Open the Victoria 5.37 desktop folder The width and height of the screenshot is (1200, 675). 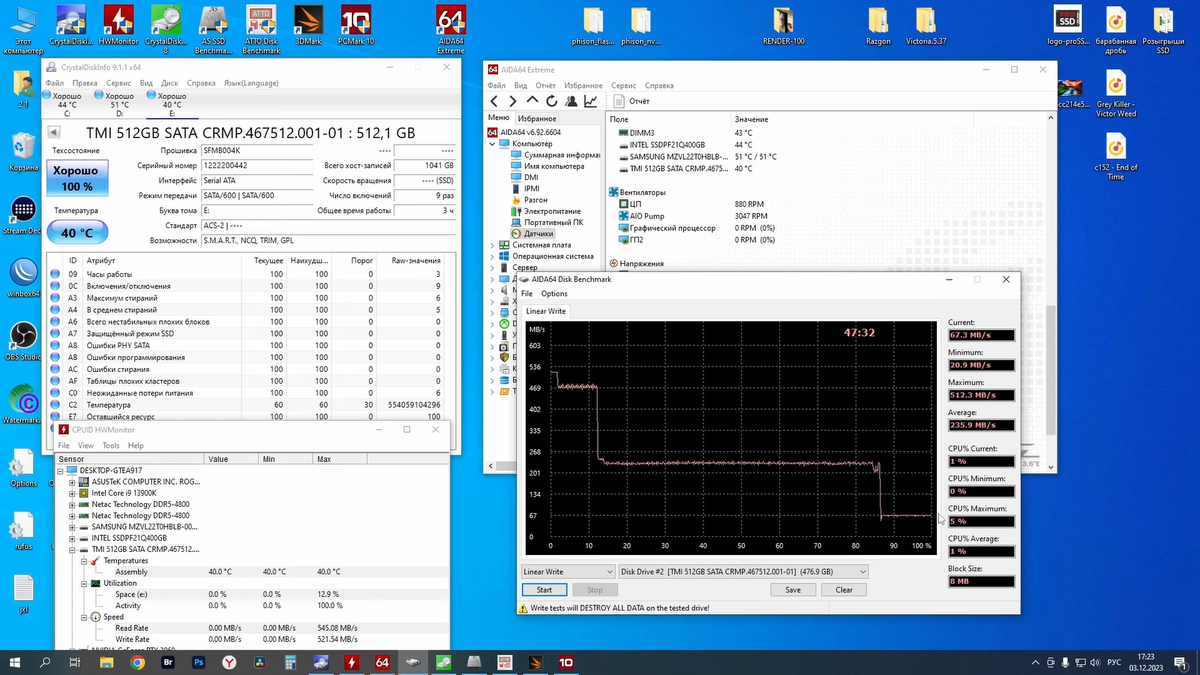(926, 26)
